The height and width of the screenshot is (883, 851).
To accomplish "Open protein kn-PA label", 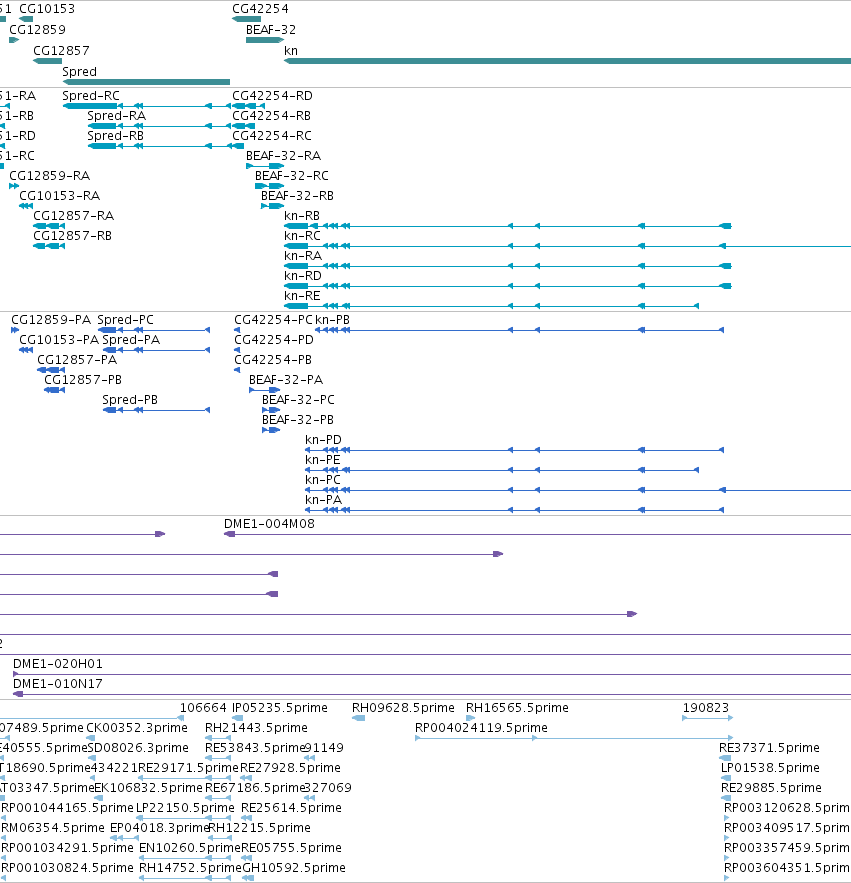I will (x=323, y=500).
